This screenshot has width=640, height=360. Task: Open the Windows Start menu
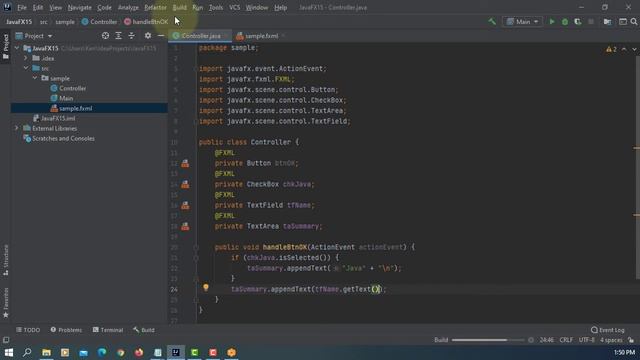9,352
